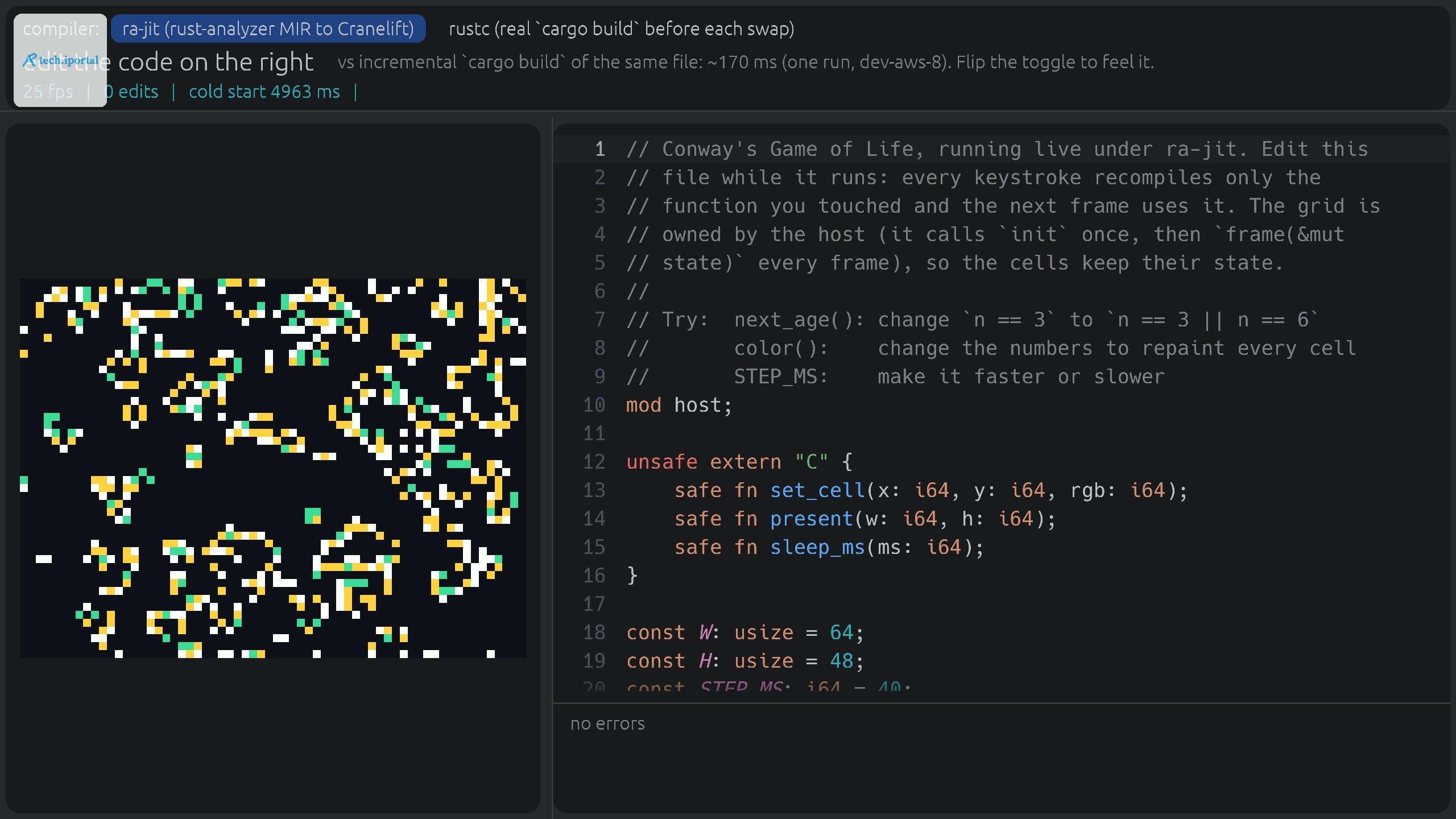This screenshot has height=819, width=1456.
Task: Click the 'vs incremental cargo build' description text
Action: click(746, 62)
